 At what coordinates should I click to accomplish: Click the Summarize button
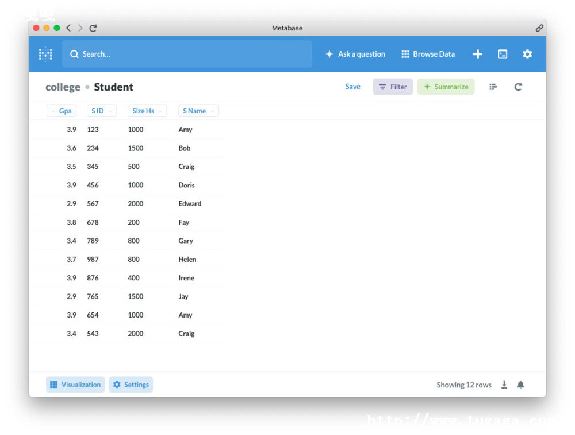pyautogui.click(x=446, y=87)
